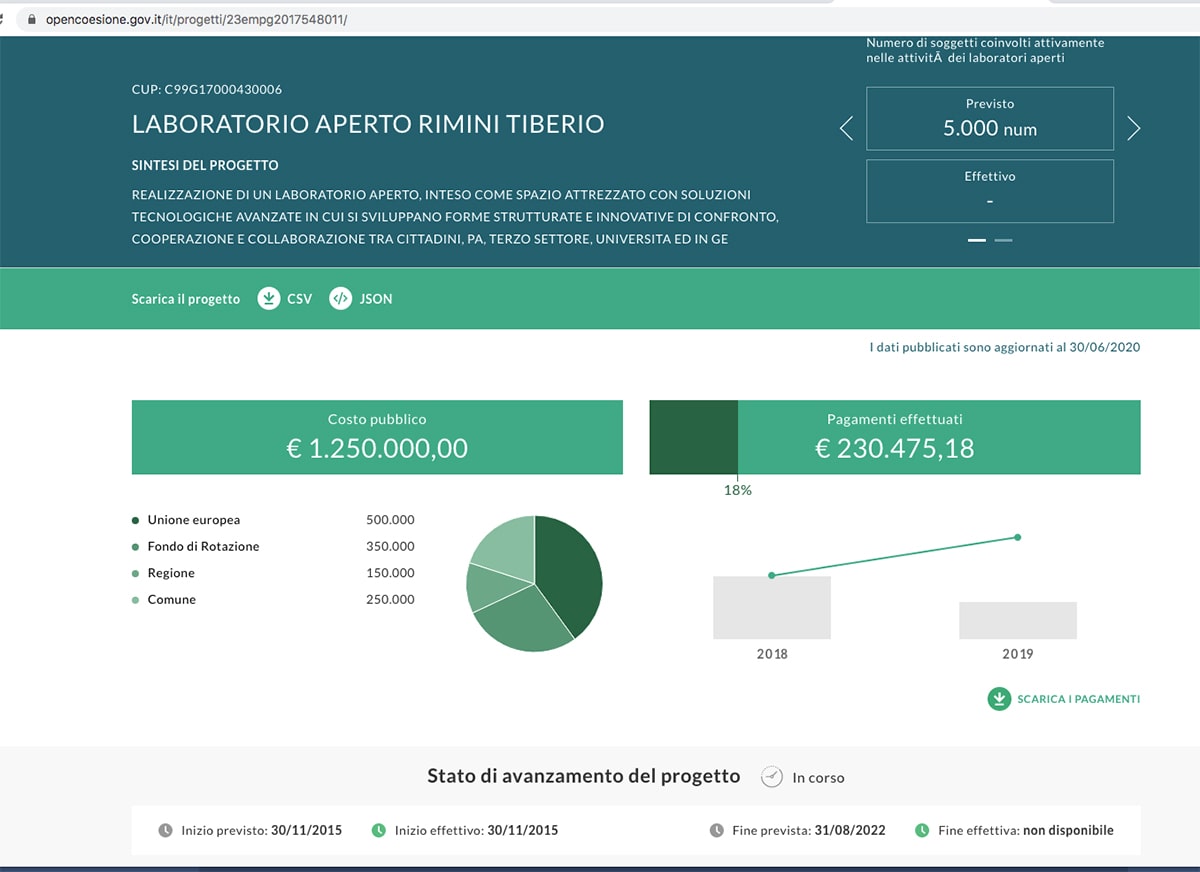Image resolution: width=1200 pixels, height=872 pixels.
Task: Click Inizio effettivo: 30/11/2015 text
Action: point(476,830)
